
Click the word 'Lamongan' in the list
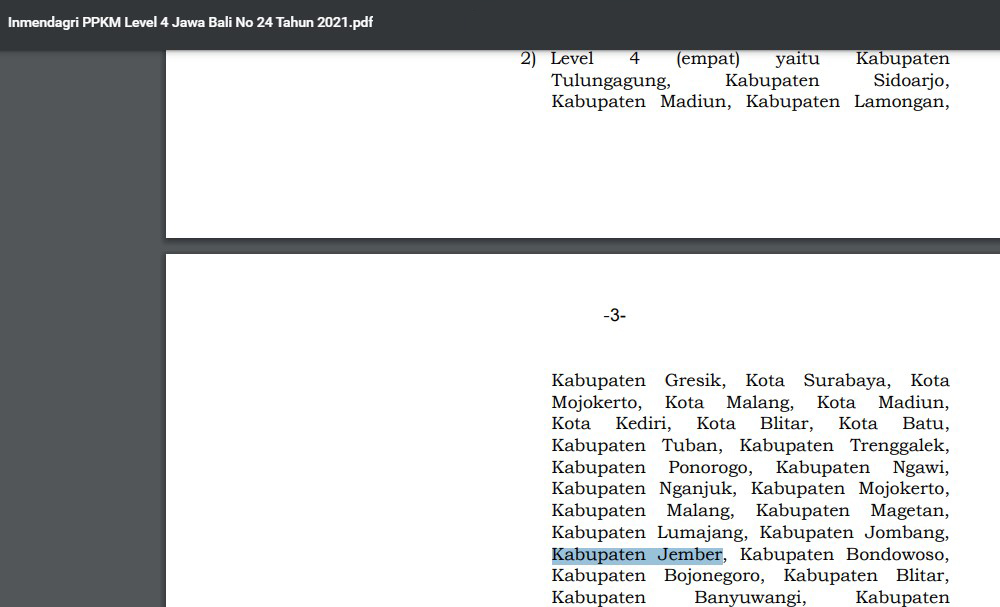901,102
